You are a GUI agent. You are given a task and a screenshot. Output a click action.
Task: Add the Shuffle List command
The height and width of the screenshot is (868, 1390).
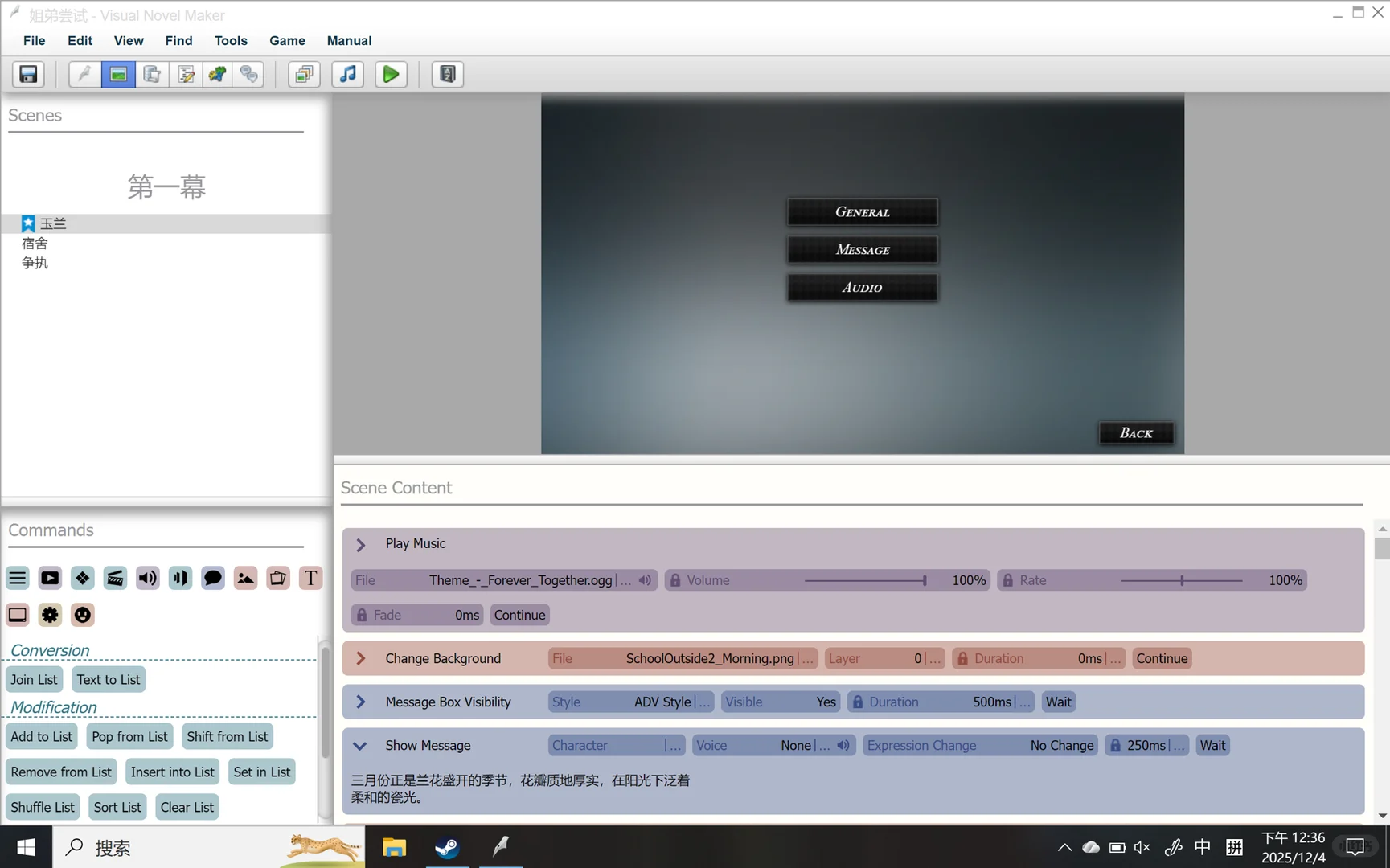43,807
